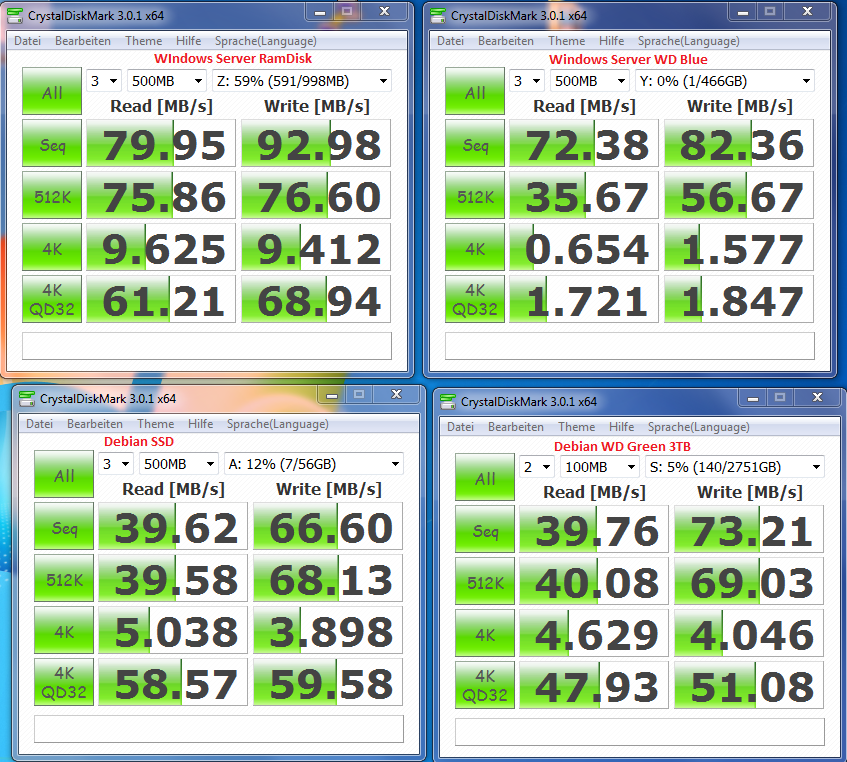Start 4K QD32 test in the WD Blue window

click(x=475, y=299)
